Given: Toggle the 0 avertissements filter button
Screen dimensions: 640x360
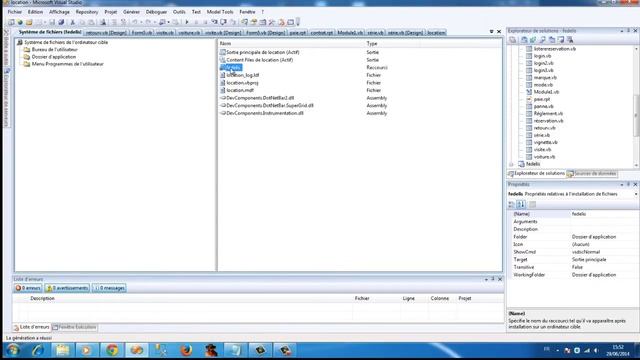Looking at the screenshot, I should click(x=67, y=288).
